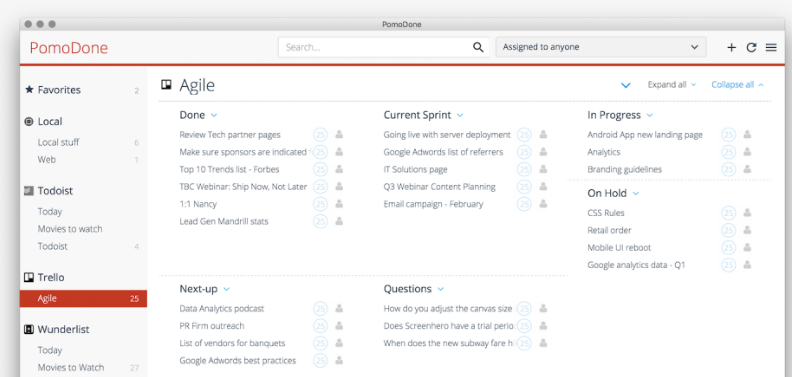
Task: Collapse the Current Sprint list chevron
Action: pyautogui.click(x=460, y=116)
